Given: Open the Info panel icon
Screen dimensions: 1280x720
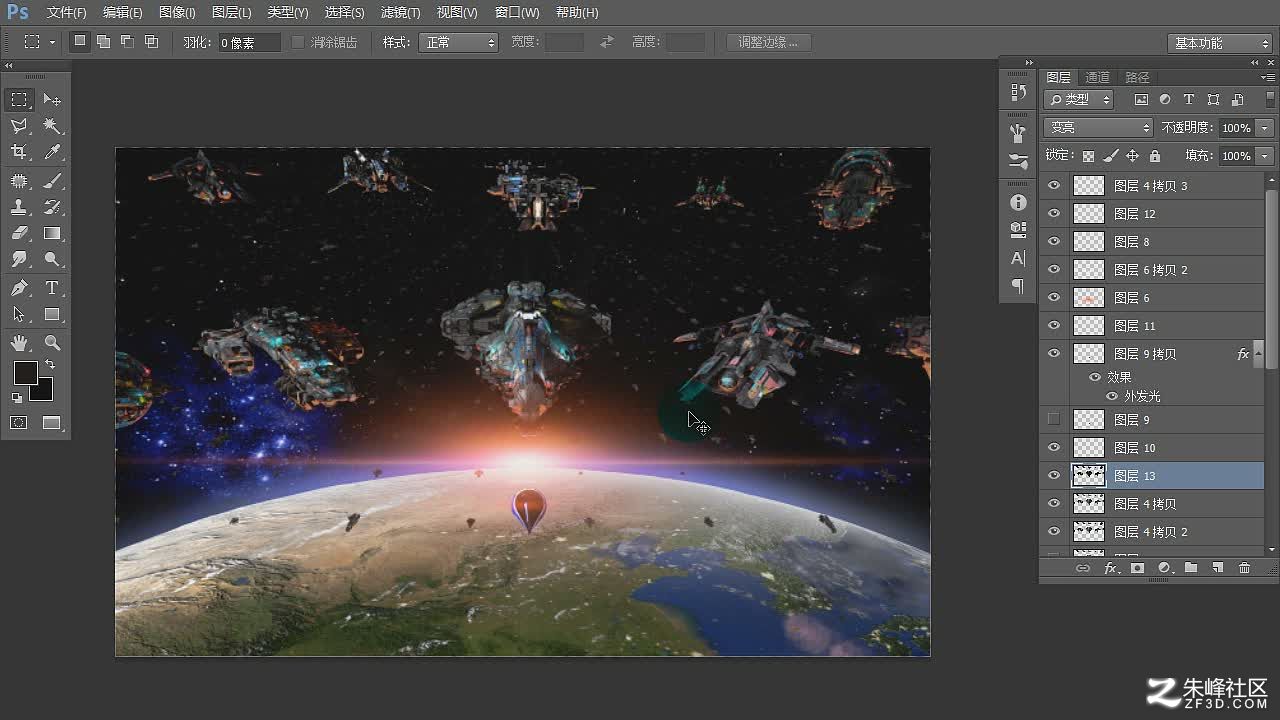Looking at the screenshot, I should coord(1018,202).
